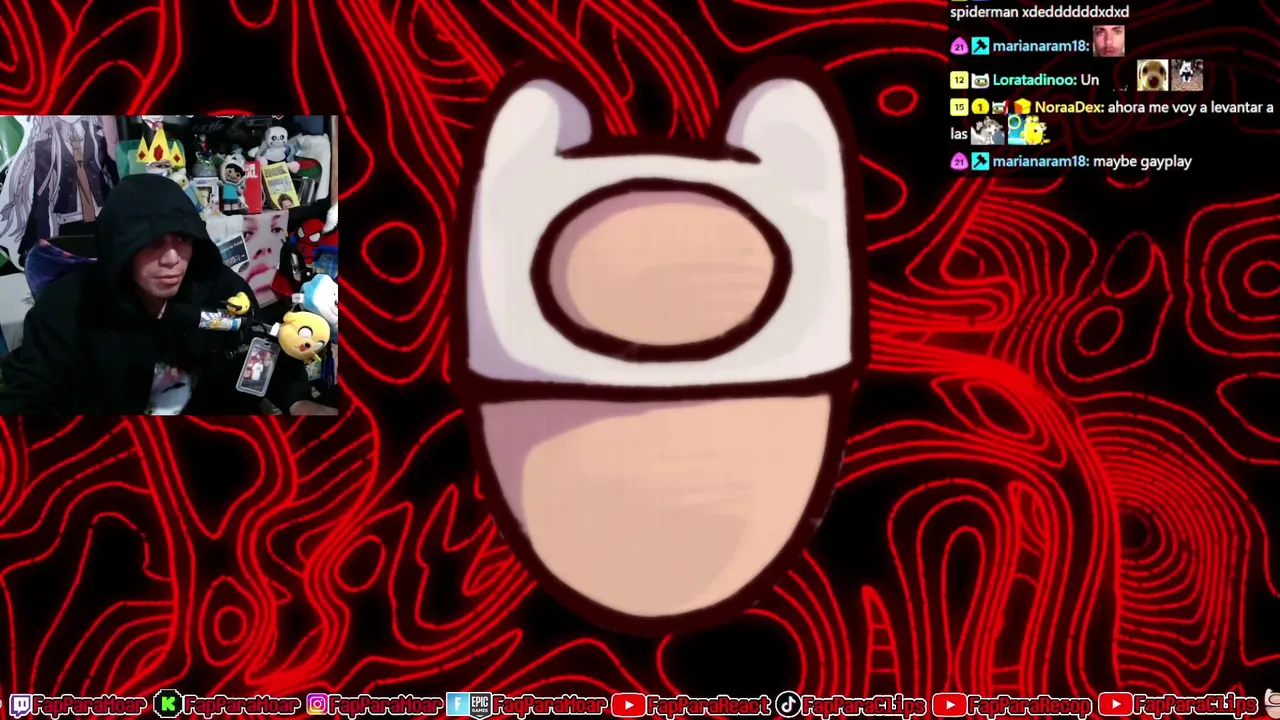
Task: Open NoraaDex's username in chat
Action: [x=1069, y=107]
